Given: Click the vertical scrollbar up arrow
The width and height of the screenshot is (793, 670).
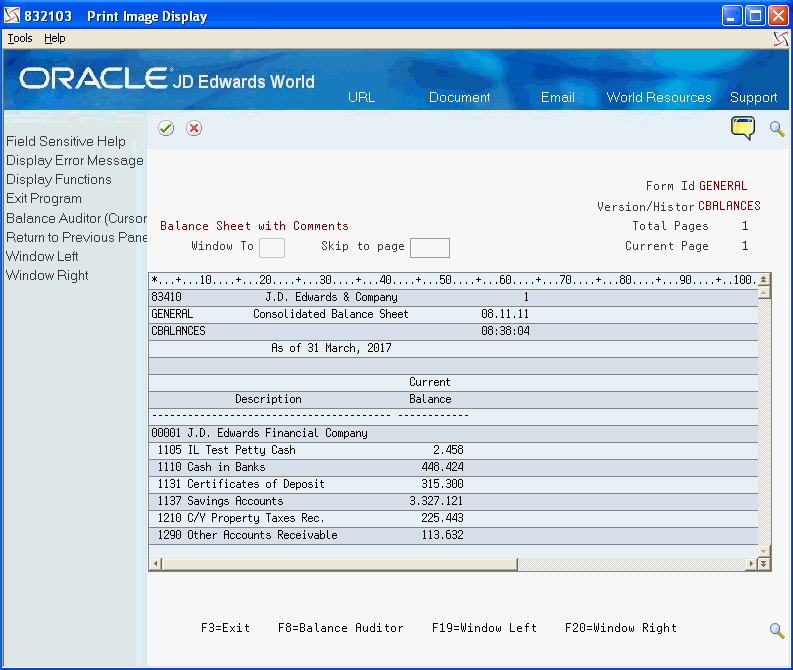Looking at the screenshot, I should (x=764, y=291).
